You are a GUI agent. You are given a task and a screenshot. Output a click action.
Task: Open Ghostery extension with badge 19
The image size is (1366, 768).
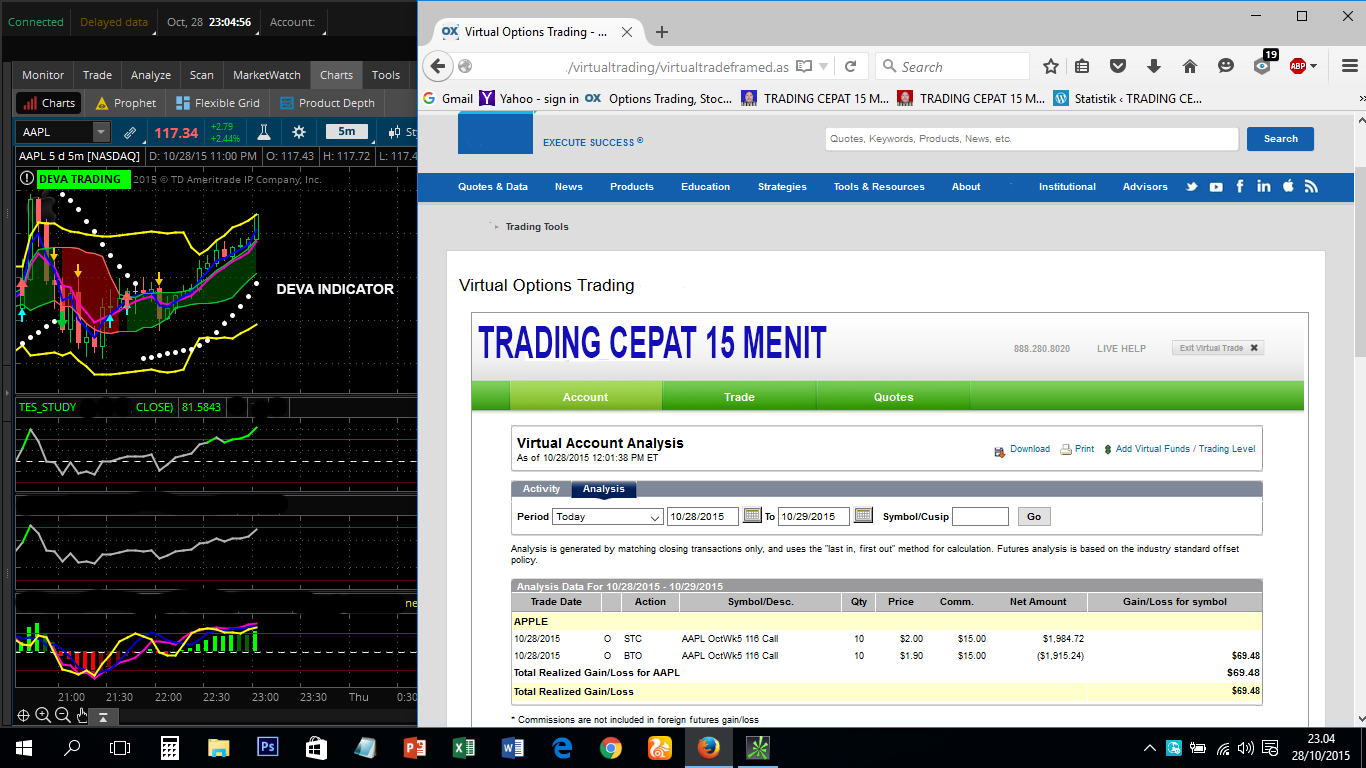(x=1263, y=64)
